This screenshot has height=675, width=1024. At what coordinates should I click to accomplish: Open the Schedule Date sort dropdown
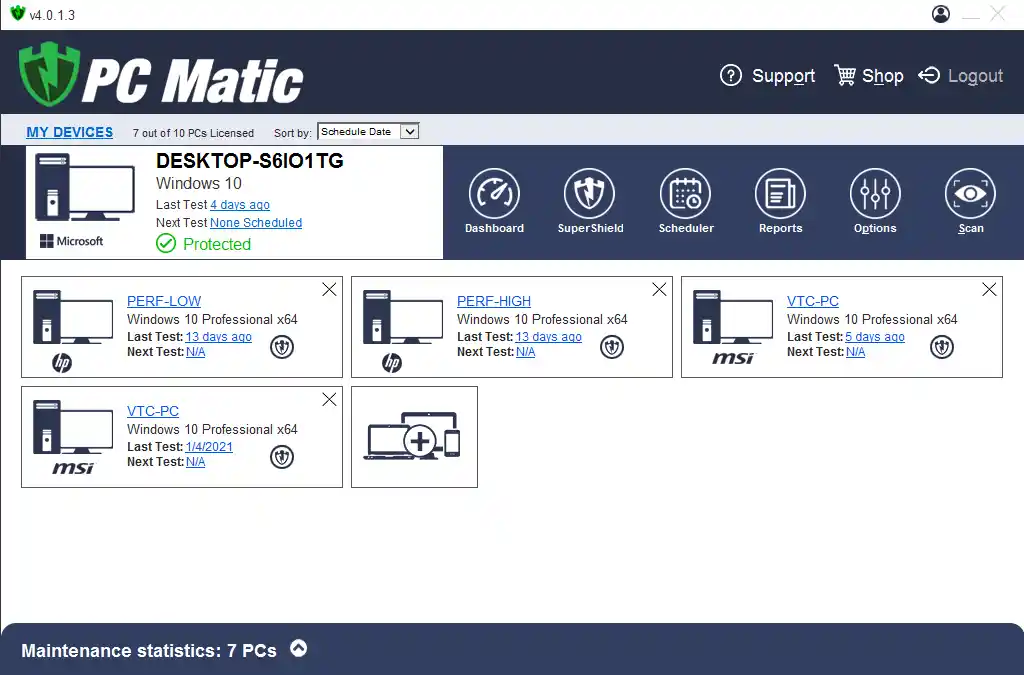point(368,131)
